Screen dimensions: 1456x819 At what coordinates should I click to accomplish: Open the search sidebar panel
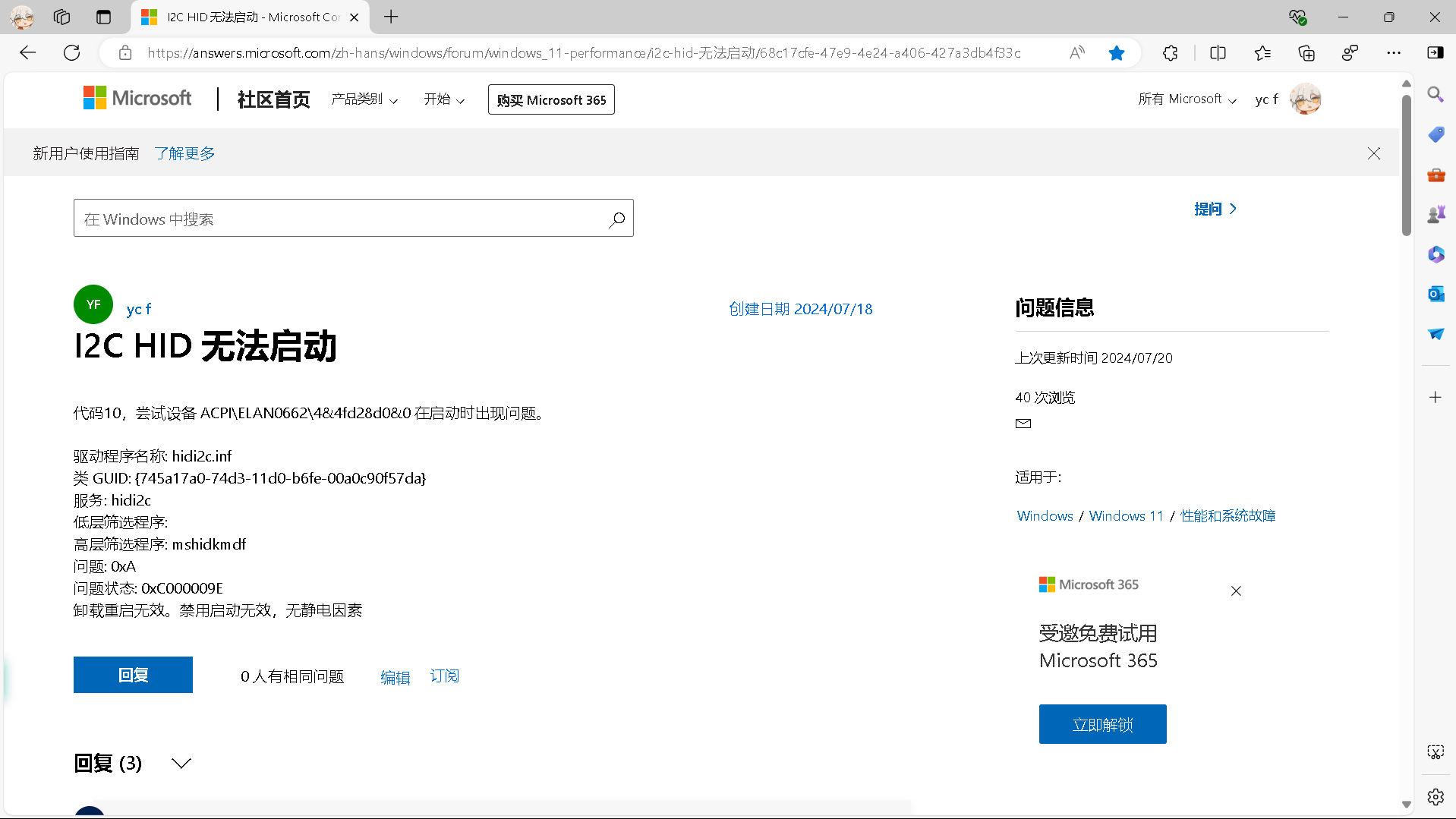click(1436, 95)
